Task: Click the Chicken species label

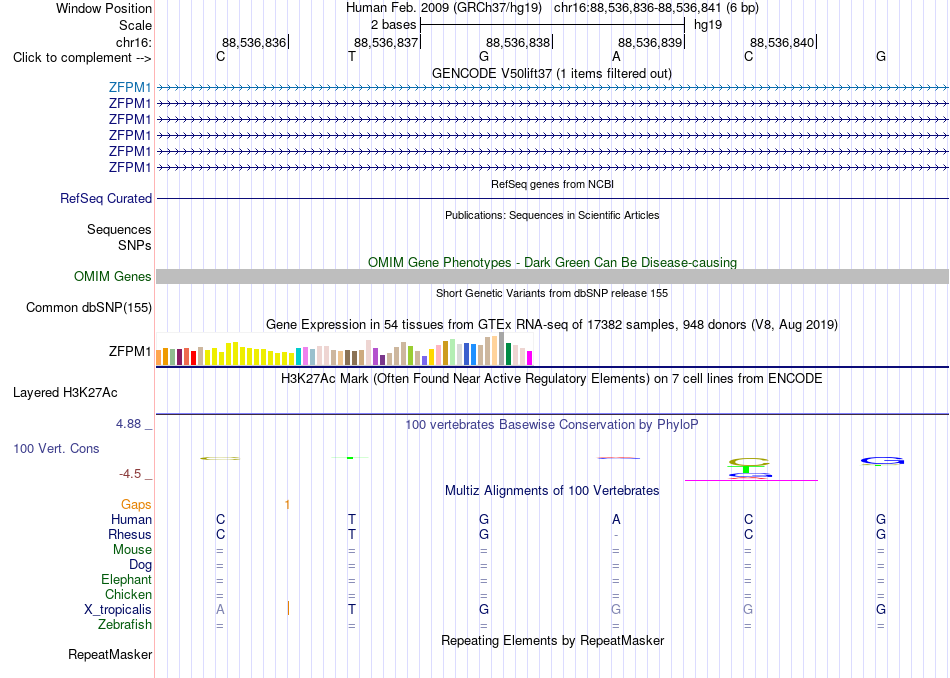Action: [x=128, y=594]
